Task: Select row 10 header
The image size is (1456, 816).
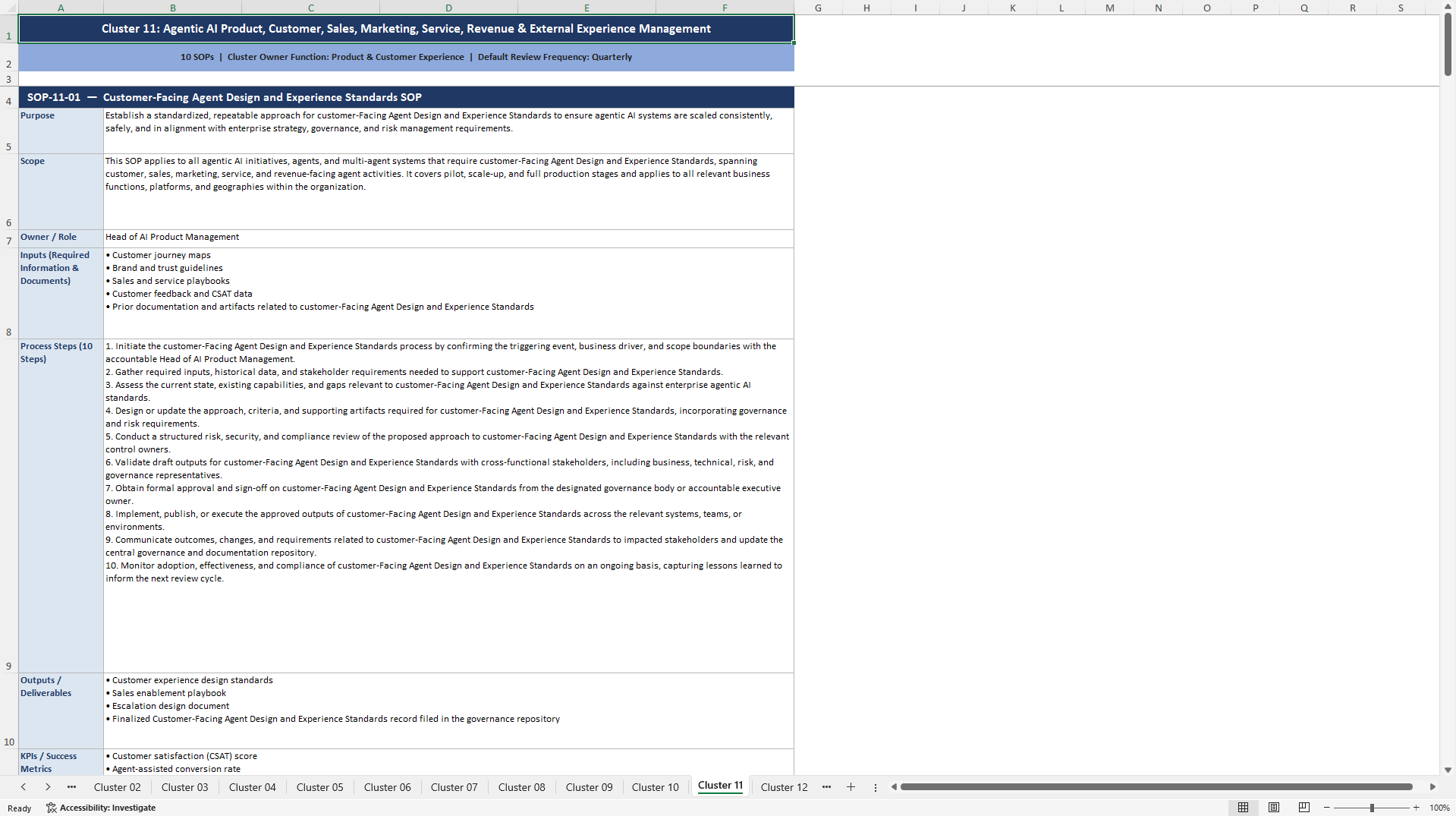Action: (x=9, y=710)
